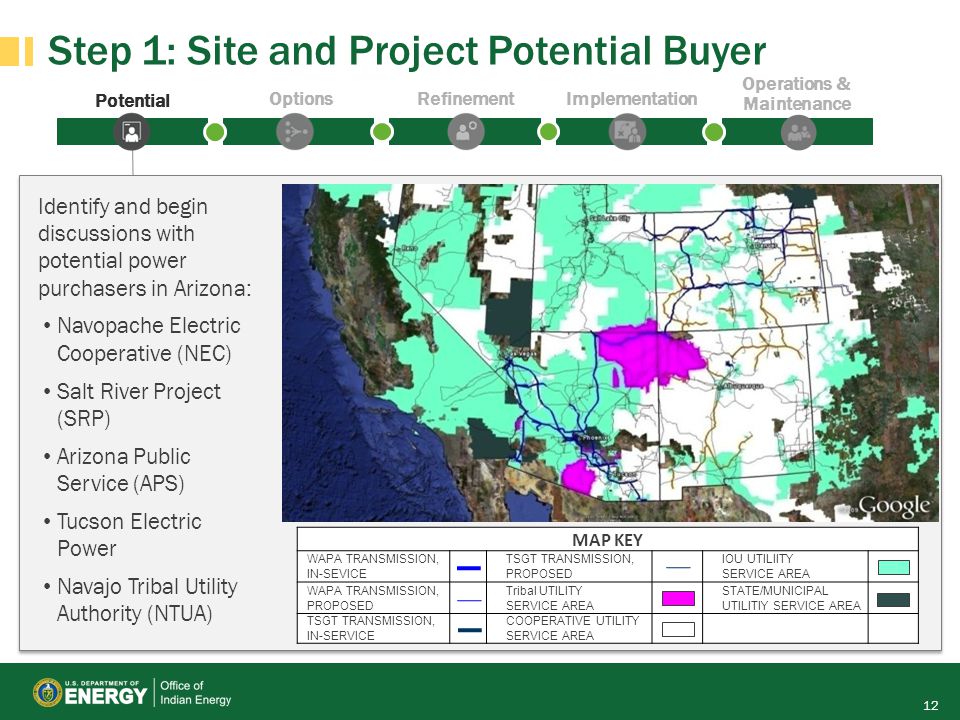The width and height of the screenshot is (960, 720).
Task: Click the green dot before Operations & Maintenance
Action: (x=714, y=132)
